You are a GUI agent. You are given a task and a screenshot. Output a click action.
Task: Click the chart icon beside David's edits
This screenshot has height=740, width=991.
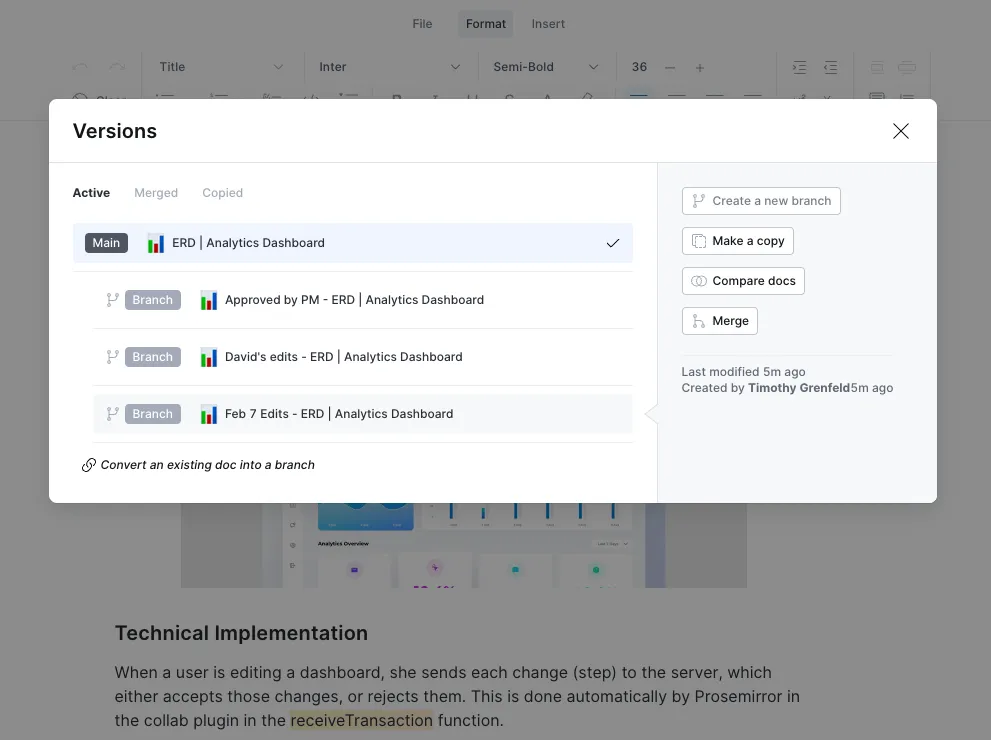(x=209, y=357)
